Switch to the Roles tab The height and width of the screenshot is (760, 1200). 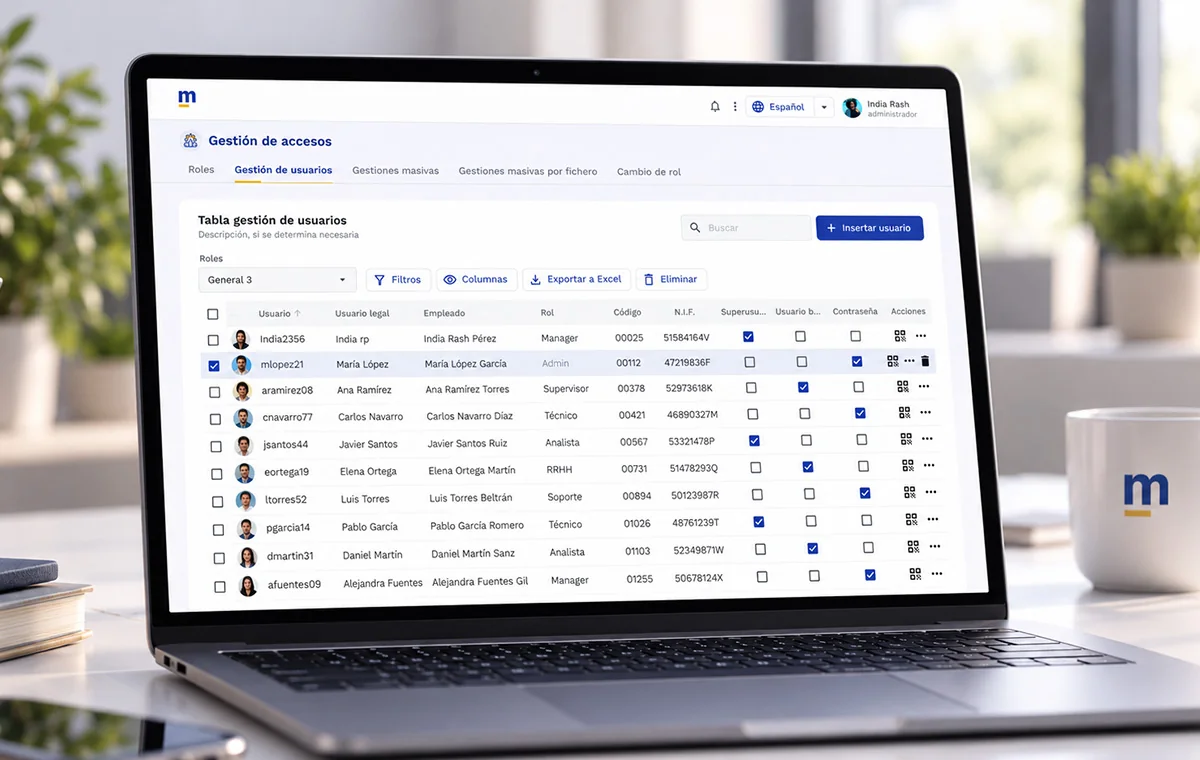click(201, 170)
